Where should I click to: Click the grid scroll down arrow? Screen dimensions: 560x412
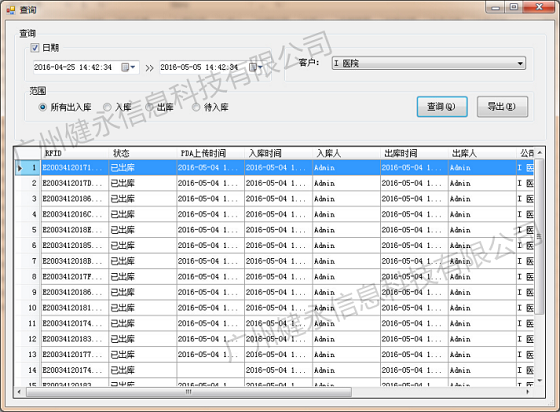(540, 381)
